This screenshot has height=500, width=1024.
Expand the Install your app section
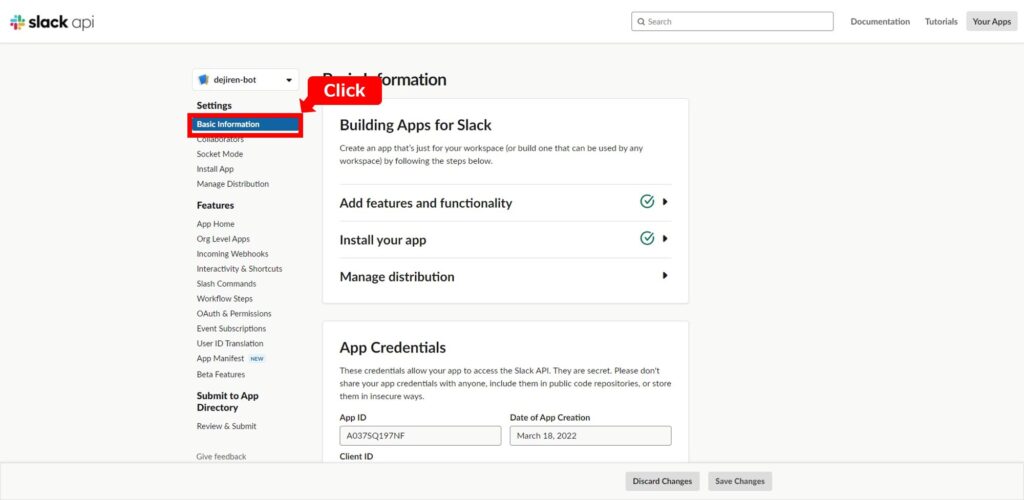point(505,240)
